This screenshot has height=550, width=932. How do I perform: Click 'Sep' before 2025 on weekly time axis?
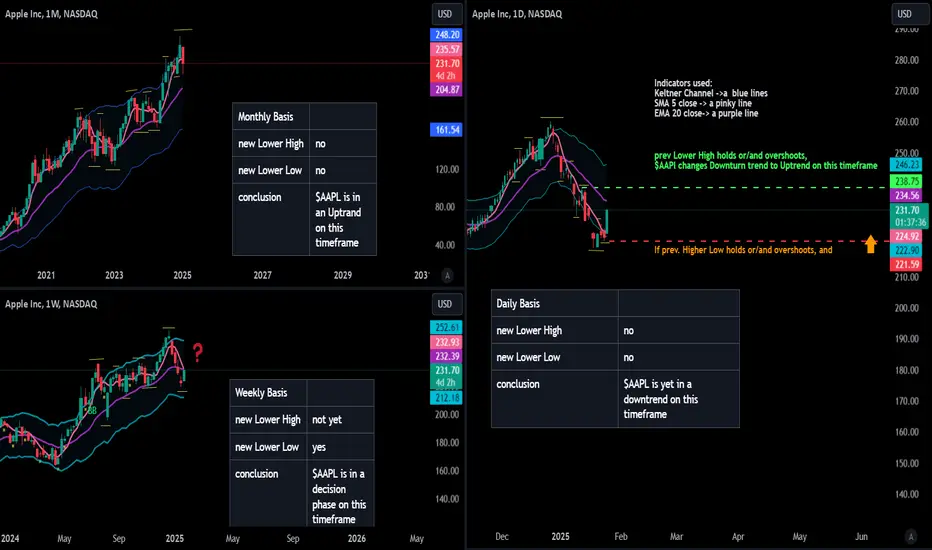(119, 538)
